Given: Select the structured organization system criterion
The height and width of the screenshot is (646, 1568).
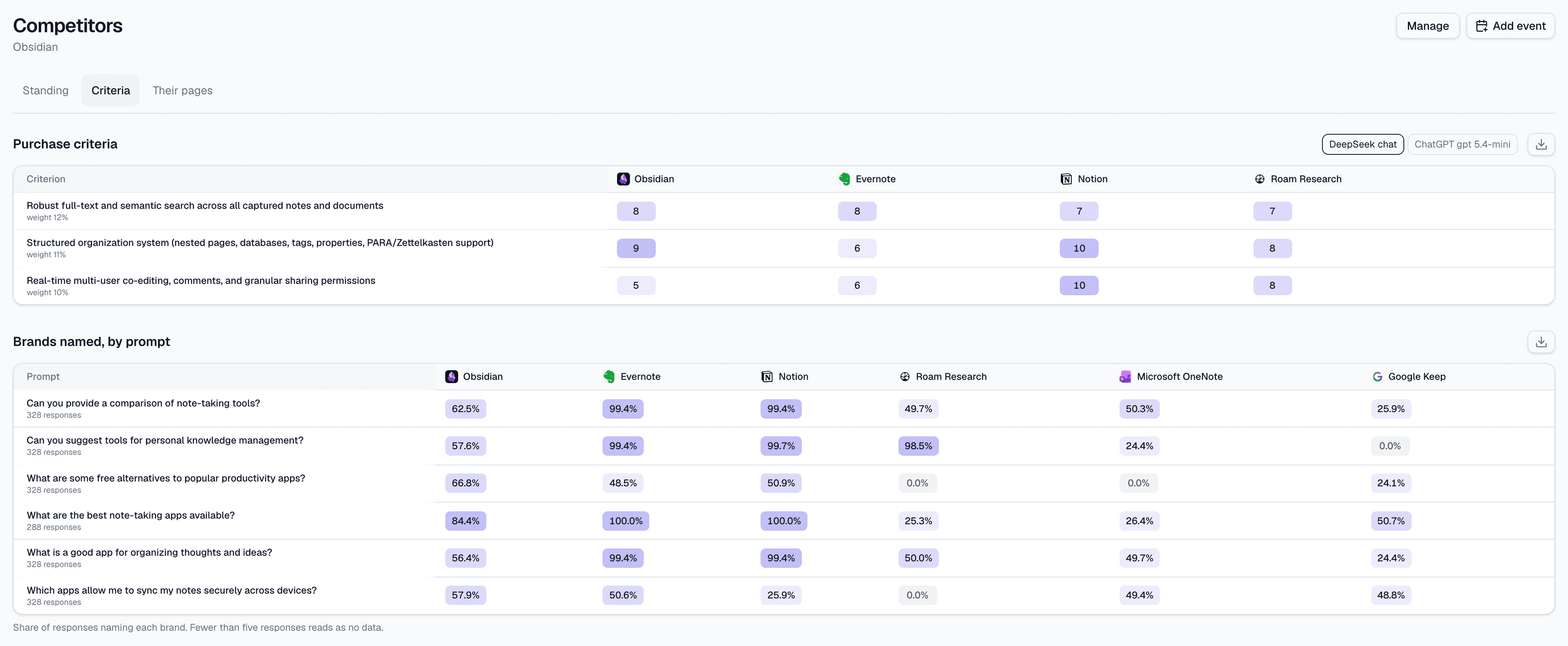Looking at the screenshot, I should 784,248.
